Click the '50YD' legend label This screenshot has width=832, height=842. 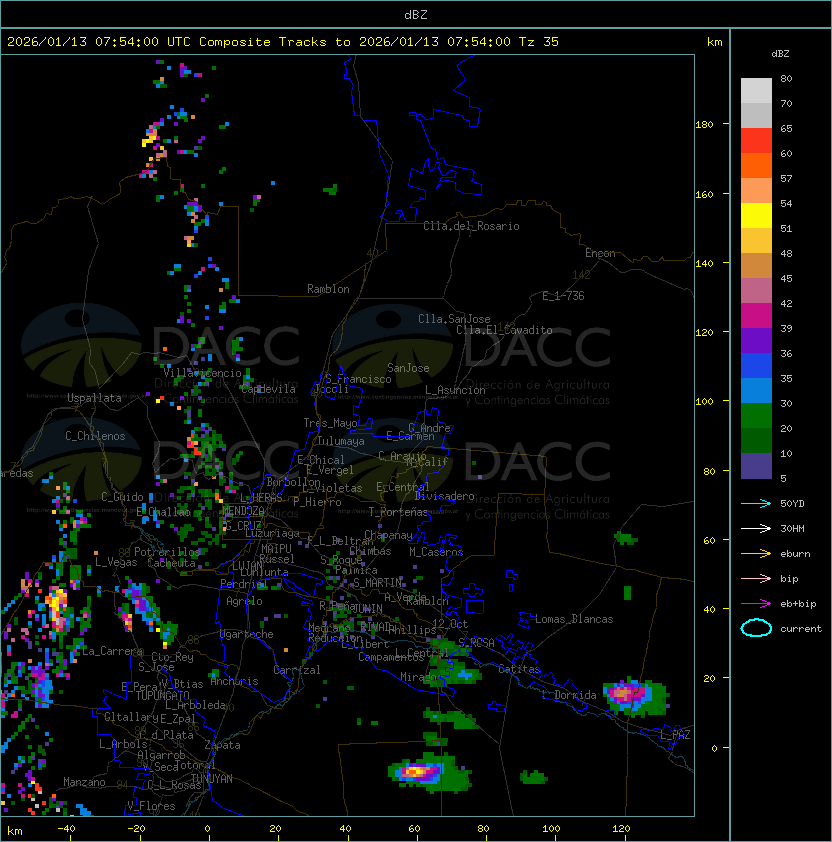coord(792,503)
